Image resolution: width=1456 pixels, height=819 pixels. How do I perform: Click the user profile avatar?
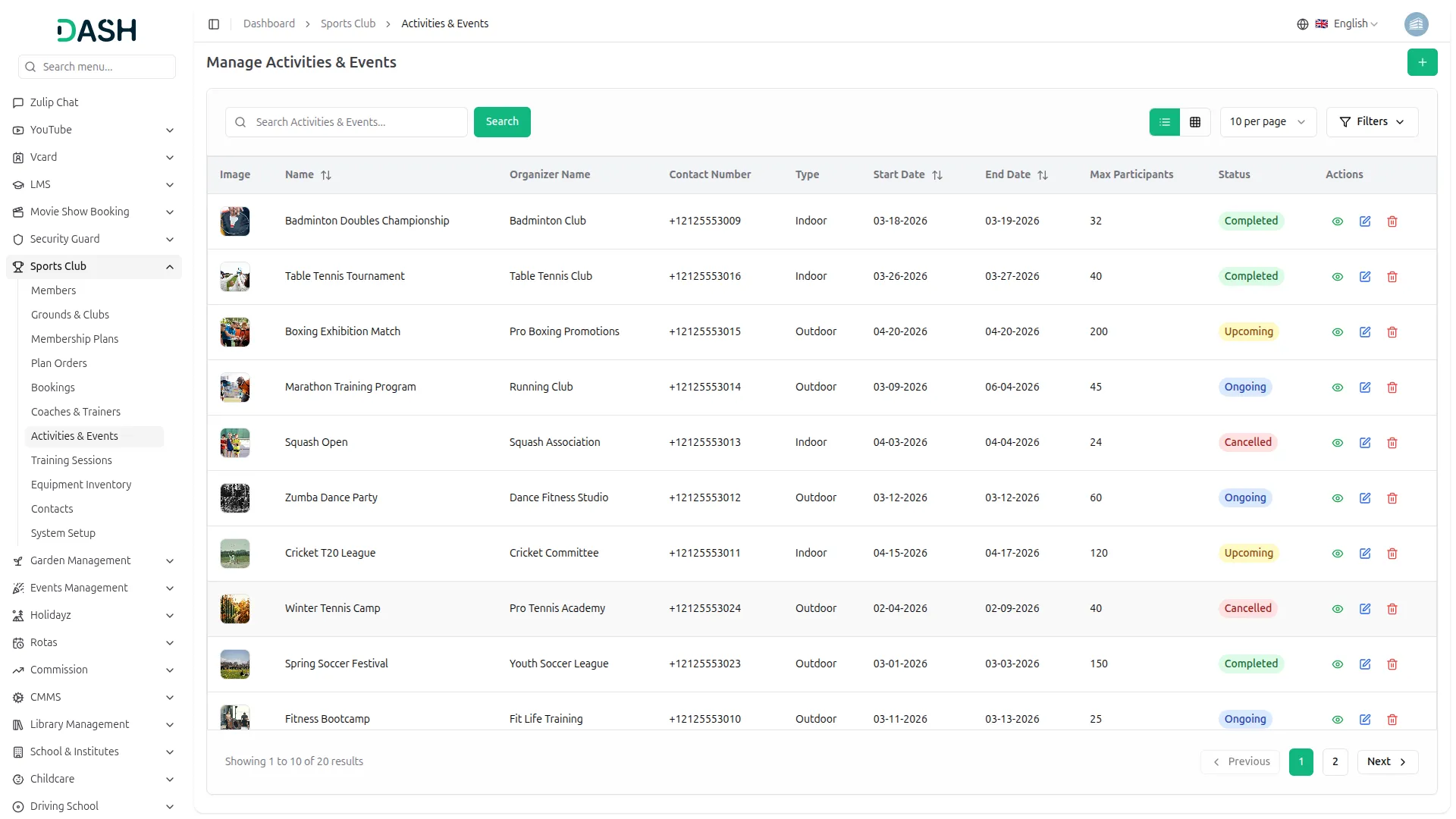[x=1416, y=24]
